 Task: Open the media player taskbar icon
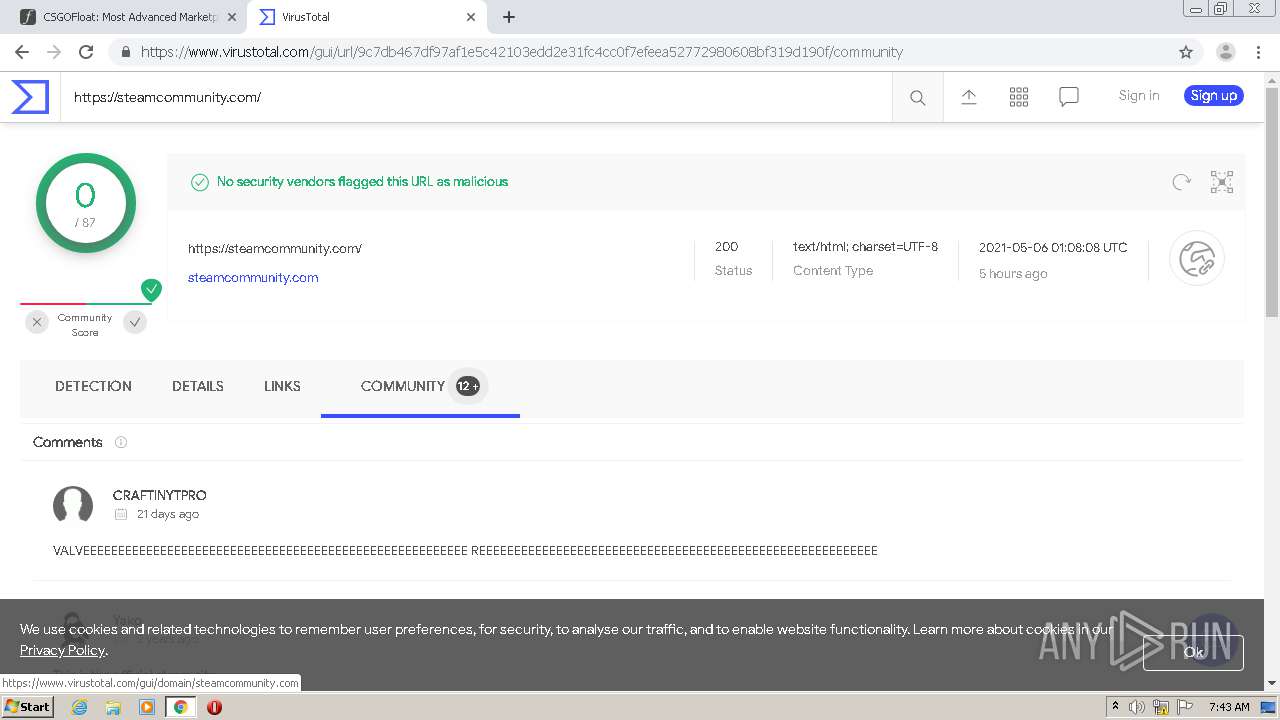(x=147, y=707)
